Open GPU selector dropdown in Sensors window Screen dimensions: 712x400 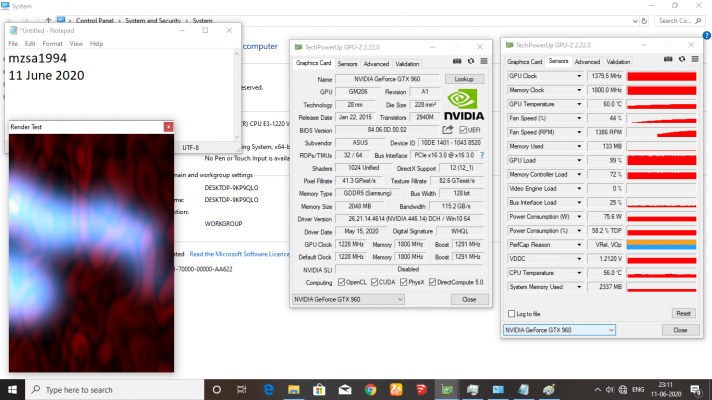coord(559,330)
